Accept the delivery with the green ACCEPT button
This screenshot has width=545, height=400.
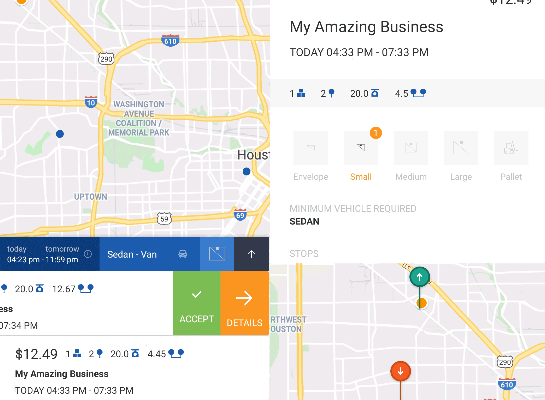(x=196, y=303)
